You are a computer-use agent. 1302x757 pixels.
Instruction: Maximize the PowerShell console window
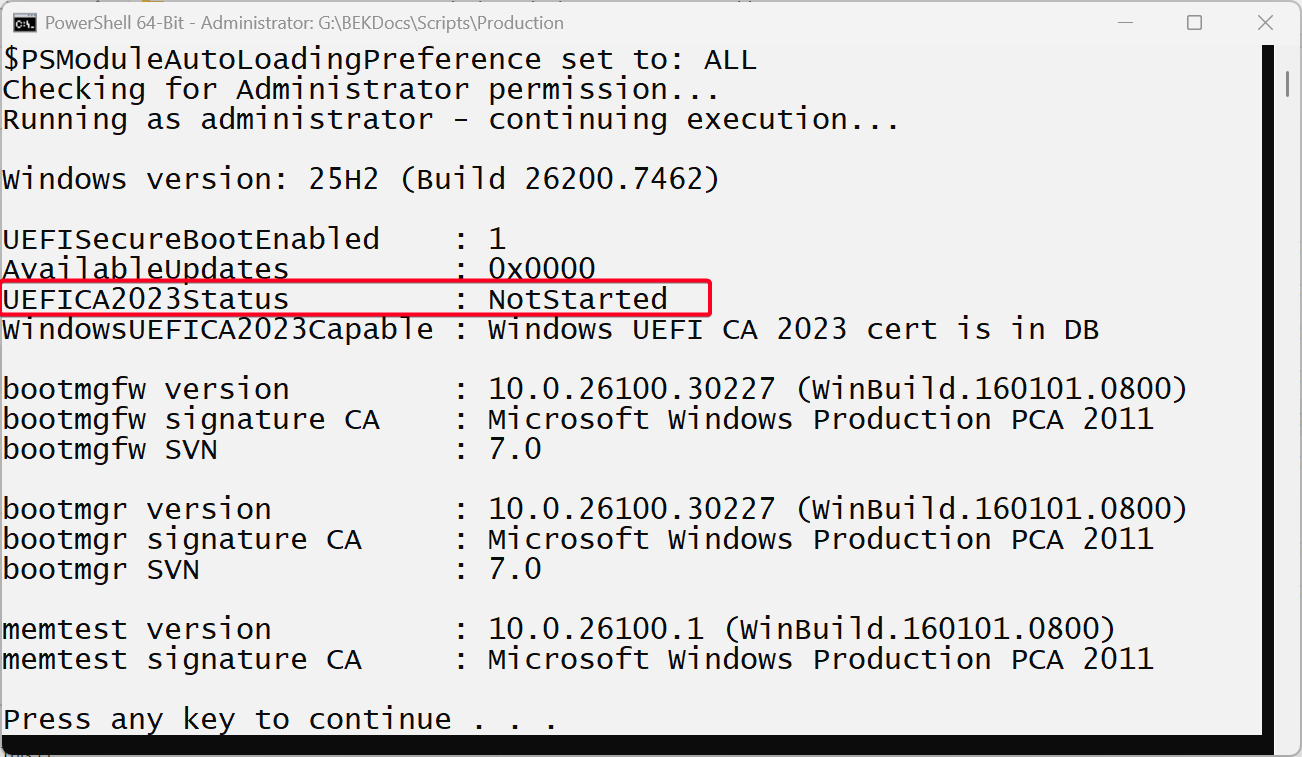tap(1194, 22)
